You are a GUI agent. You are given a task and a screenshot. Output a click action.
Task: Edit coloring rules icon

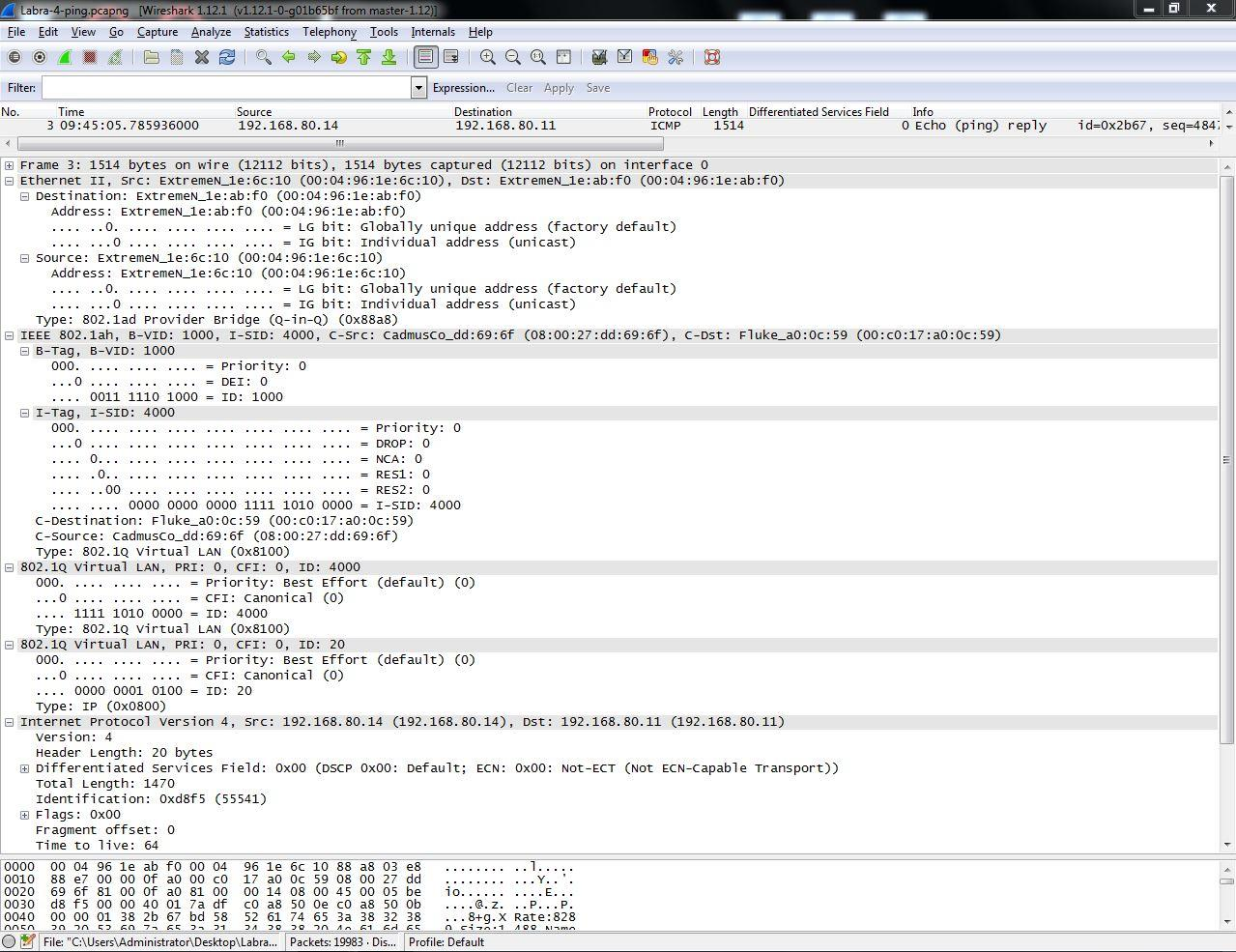(x=649, y=57)
